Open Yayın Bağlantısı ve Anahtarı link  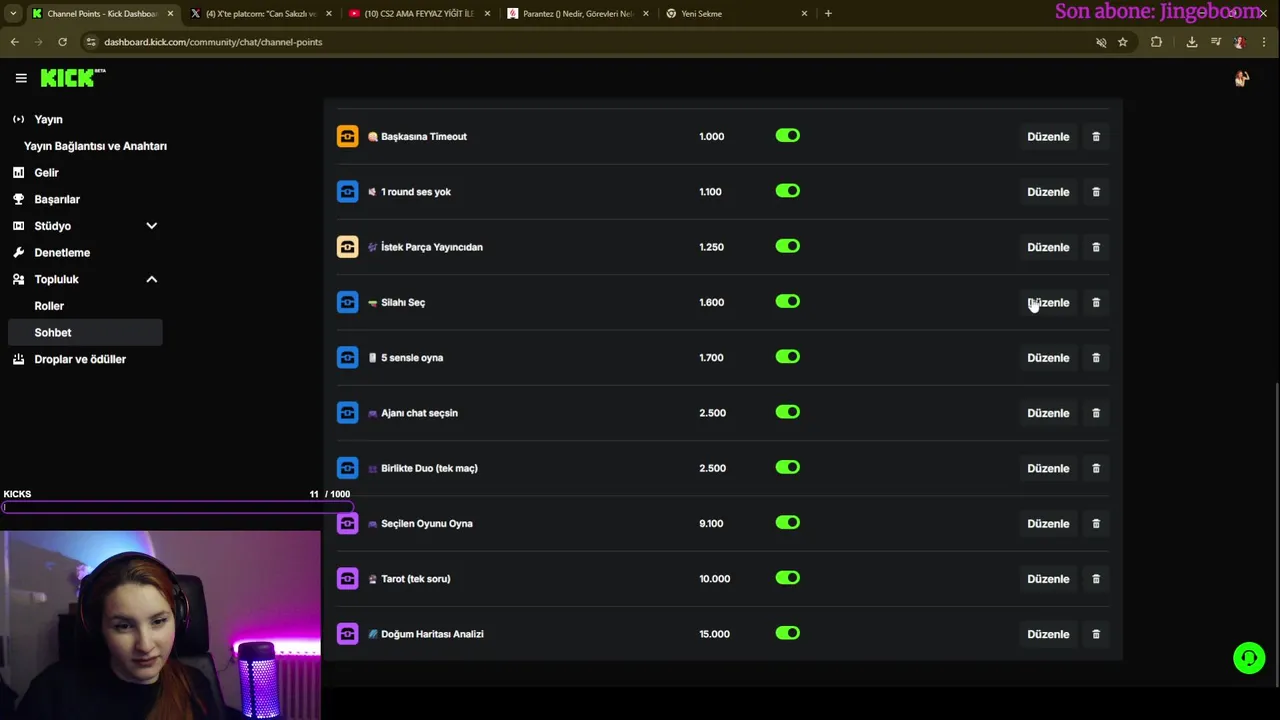point(95,146)
